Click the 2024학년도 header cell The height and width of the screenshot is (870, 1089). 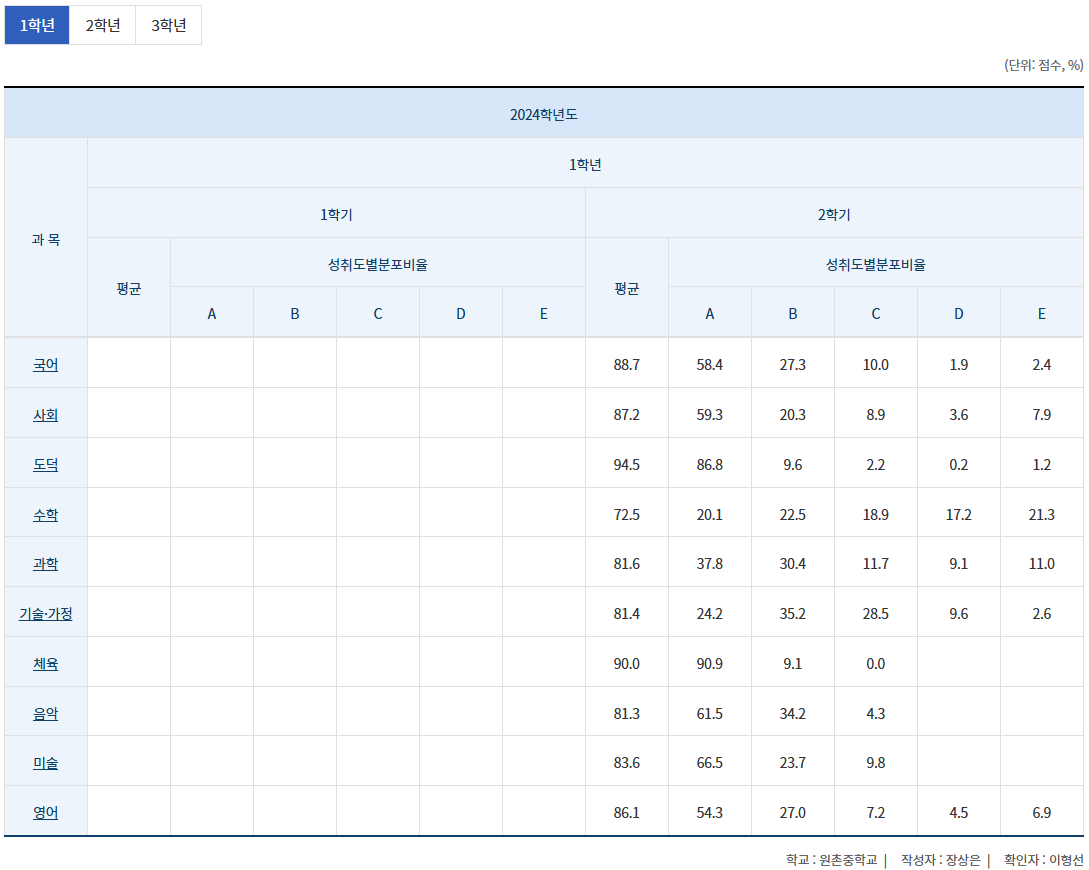(544, 114)
